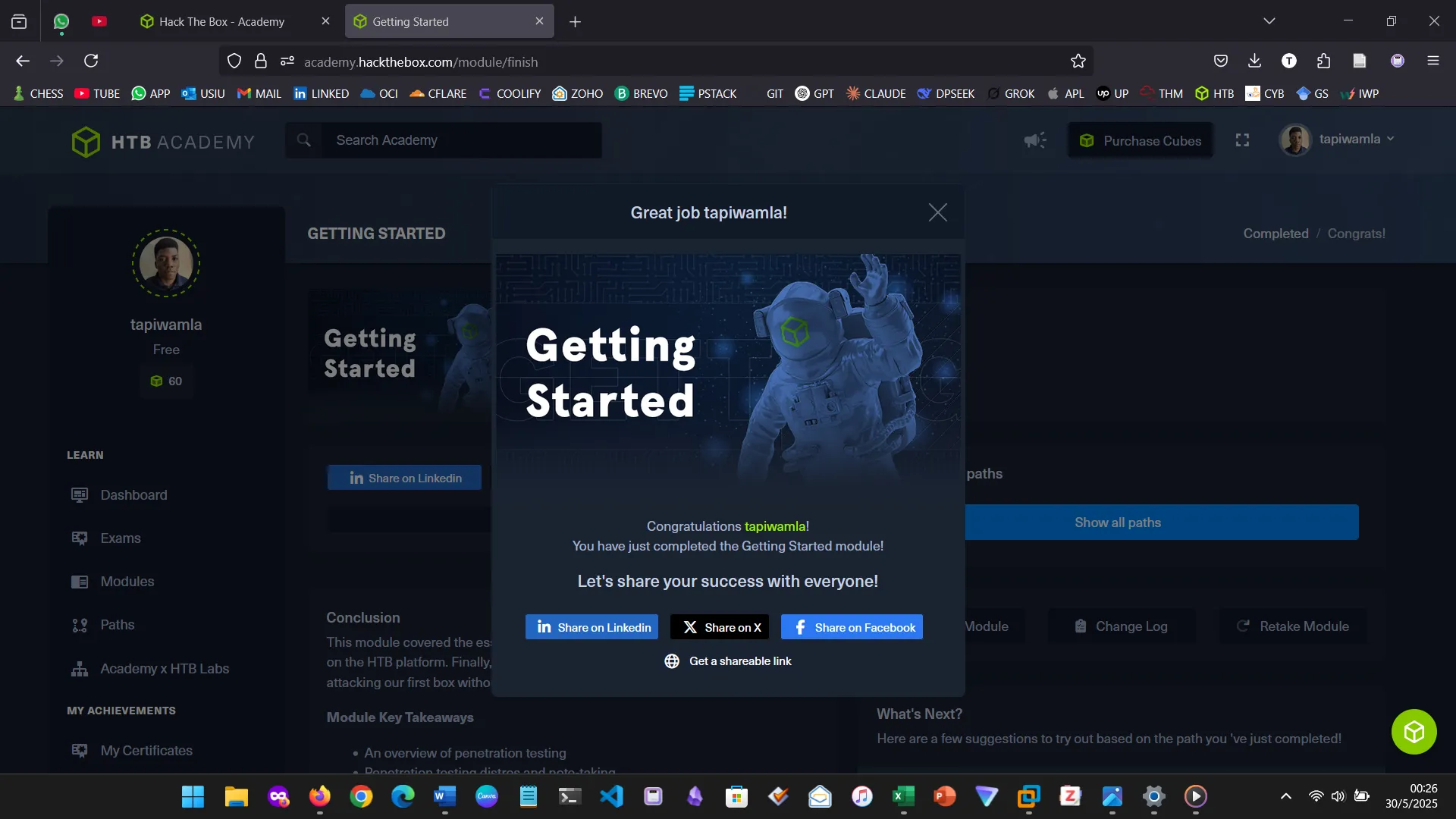Image resolution: width=1456 pixels, height=819 pixels.
Task: Open the Firefox application menu
Action: 1434,61
